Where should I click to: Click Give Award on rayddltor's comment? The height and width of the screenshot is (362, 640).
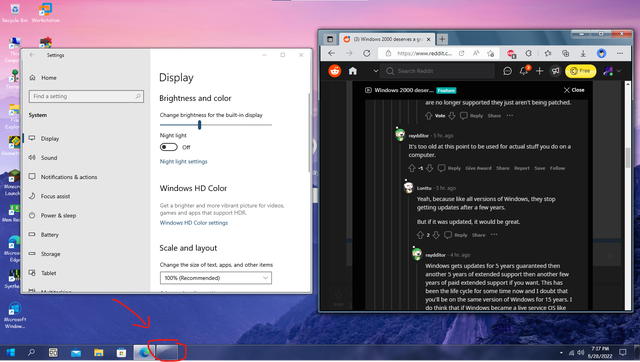pos(478,168)
